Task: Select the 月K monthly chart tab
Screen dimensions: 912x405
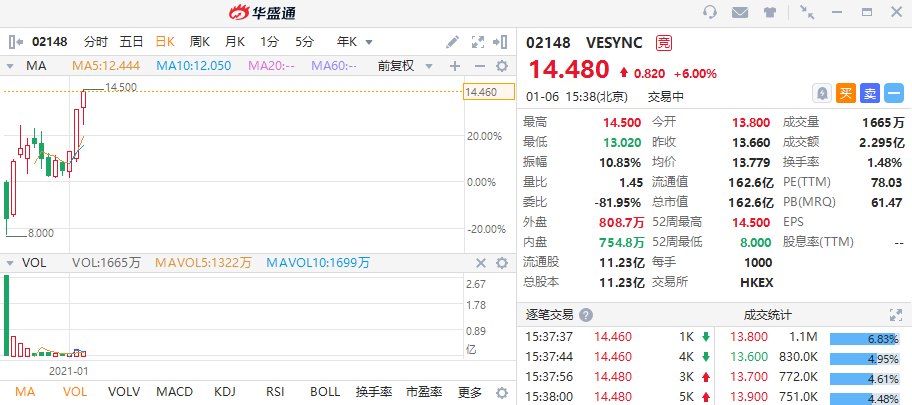Action: point(235,42)
